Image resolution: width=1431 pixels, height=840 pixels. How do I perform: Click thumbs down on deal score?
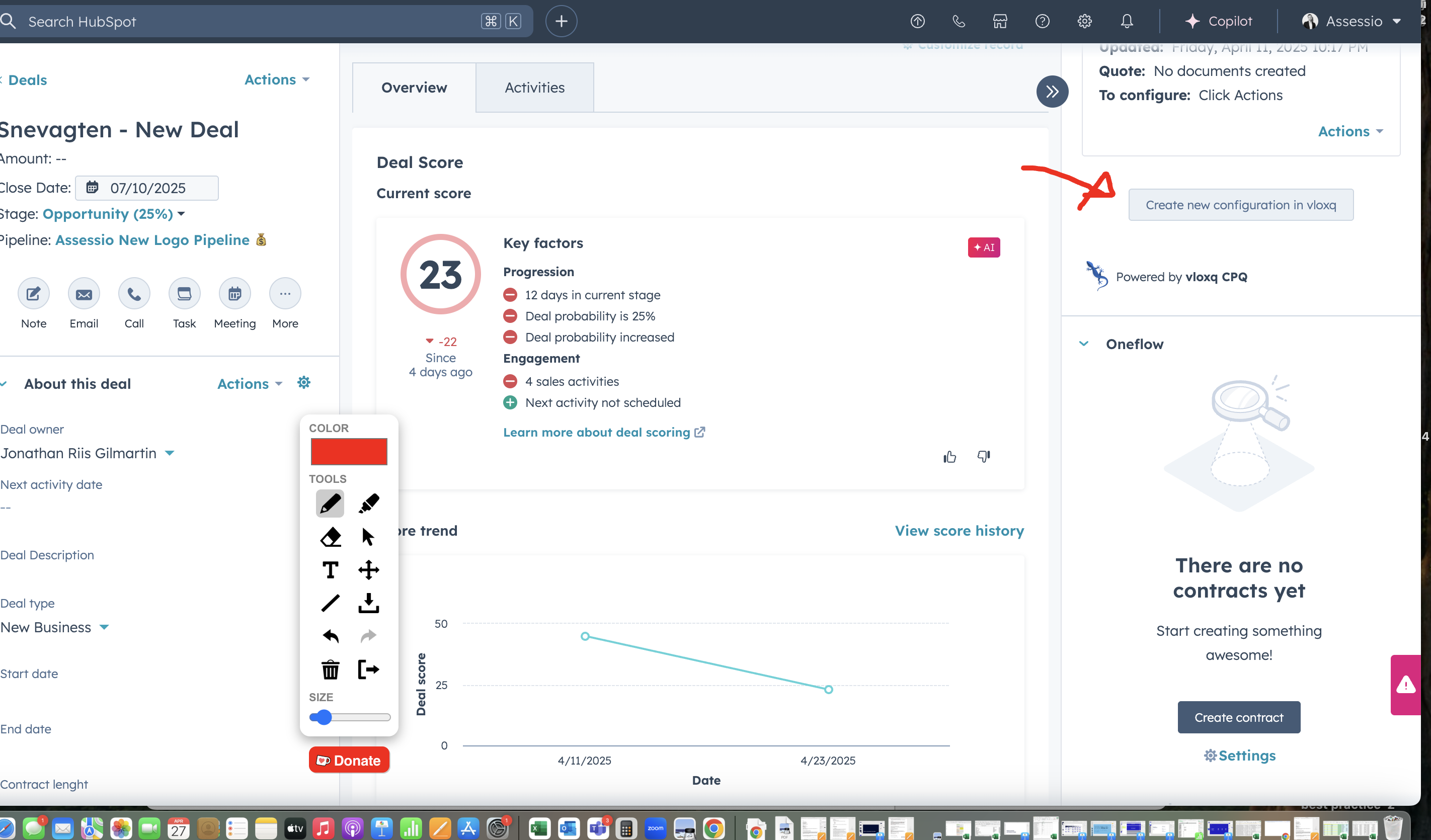(984, 457)
